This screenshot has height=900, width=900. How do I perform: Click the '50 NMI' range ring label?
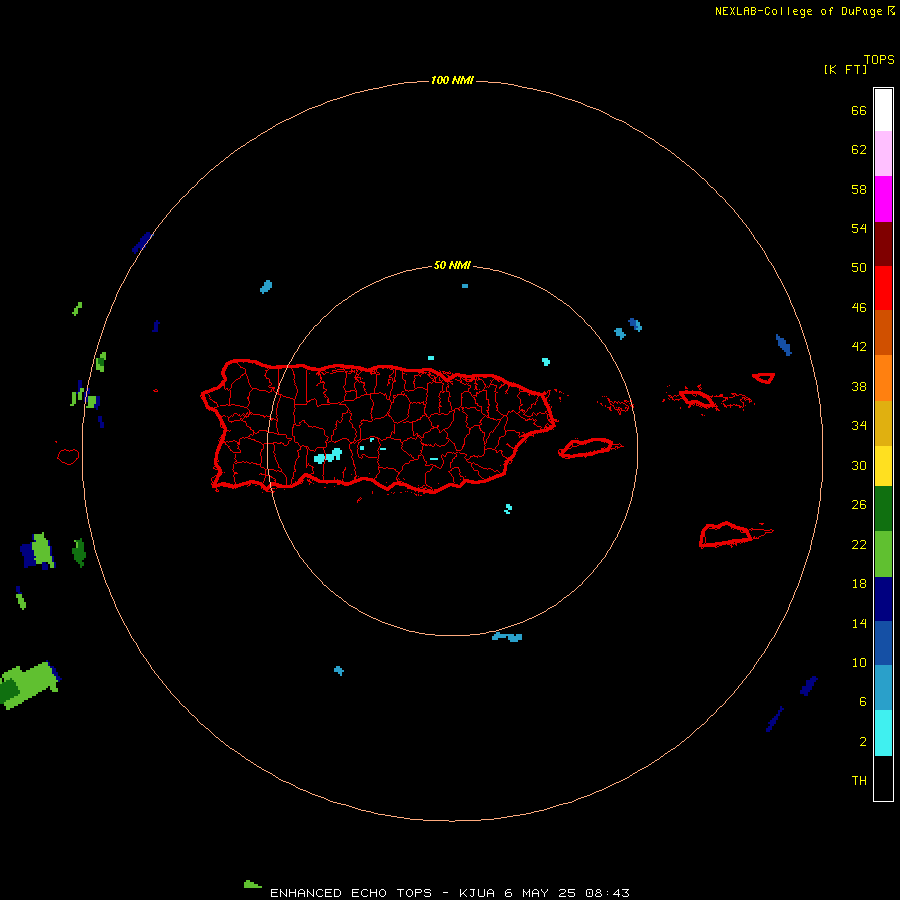(x=452, y=265)
